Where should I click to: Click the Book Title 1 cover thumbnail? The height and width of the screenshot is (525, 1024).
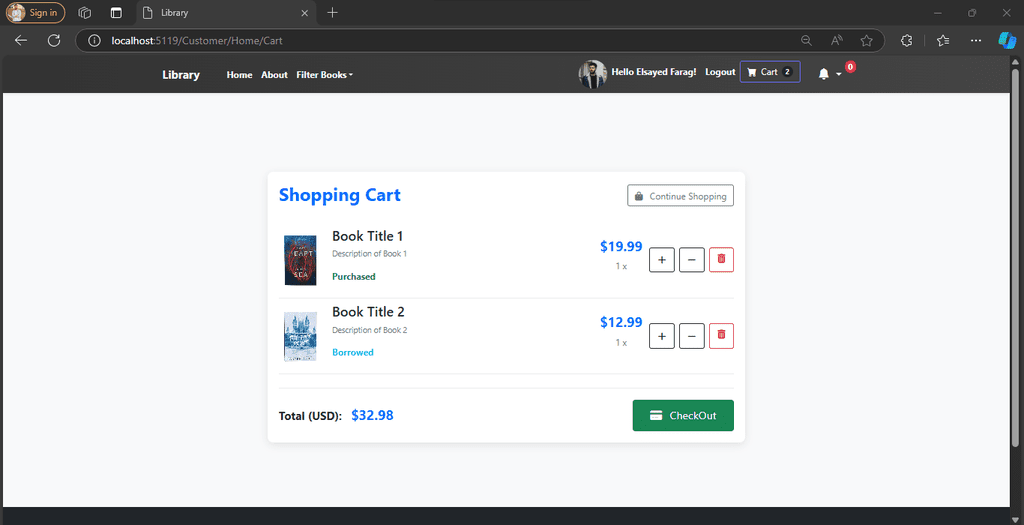(x=300, y=261)
